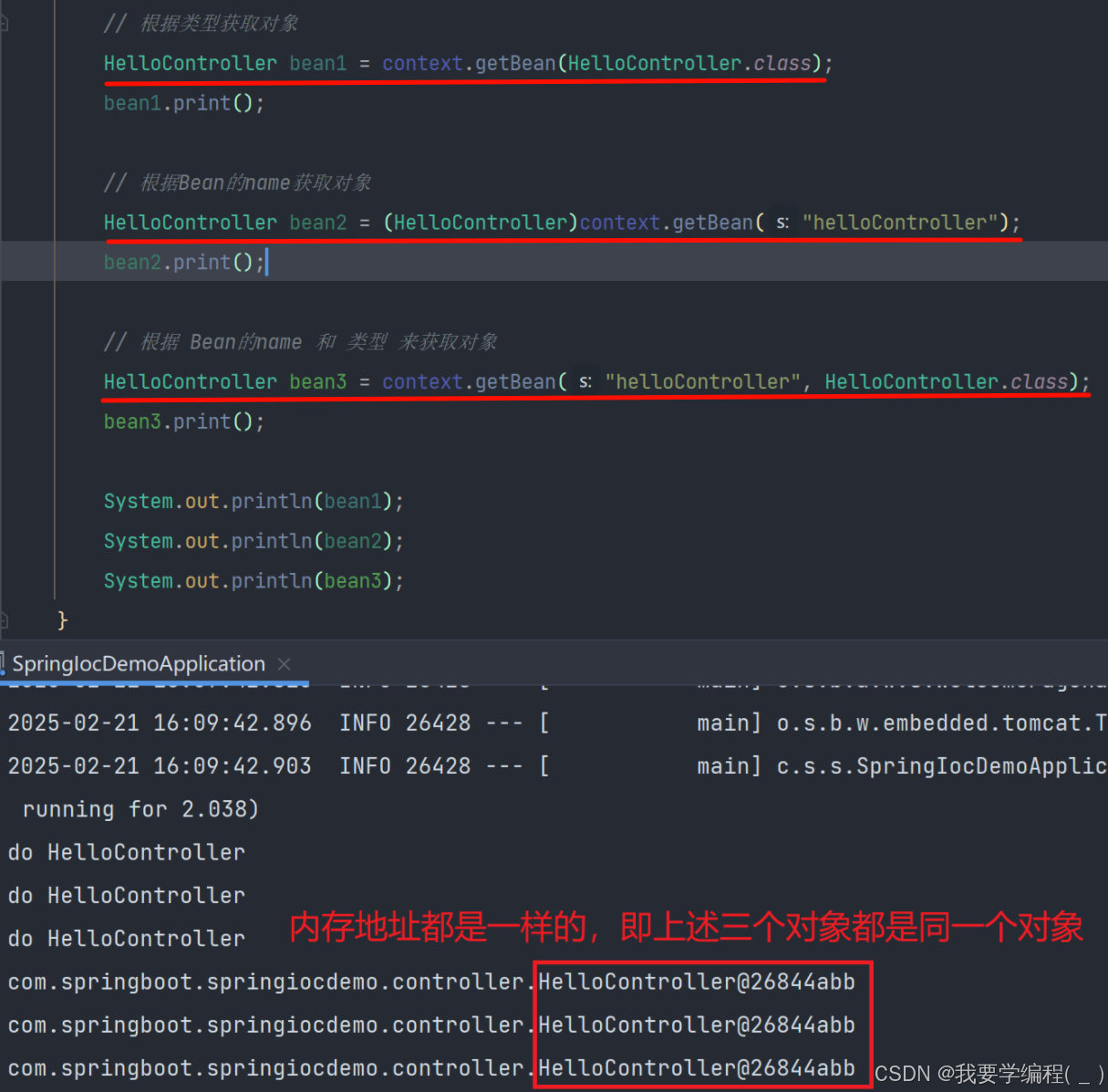Click getBean in the bean1 assignment
The height and width of the screenshot is (1092, 1108).
515,63
